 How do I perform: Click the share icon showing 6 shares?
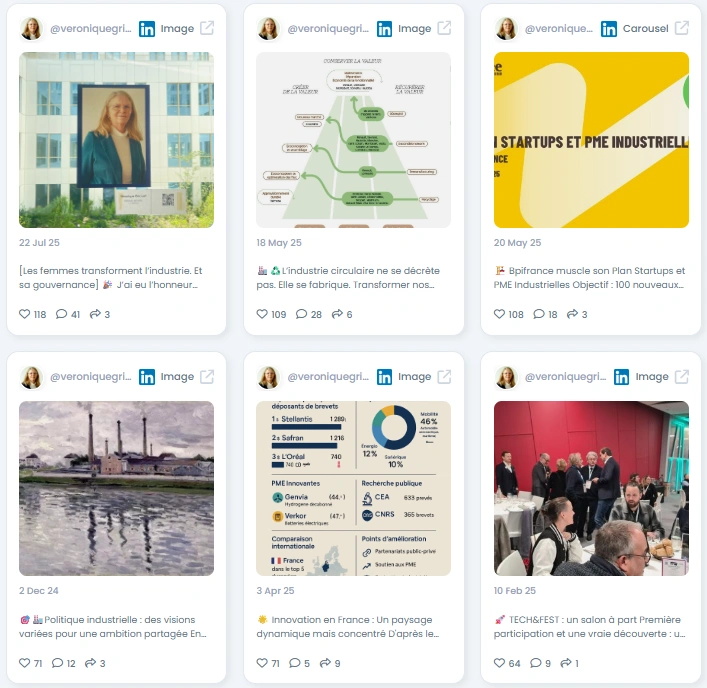pos(337,314)
